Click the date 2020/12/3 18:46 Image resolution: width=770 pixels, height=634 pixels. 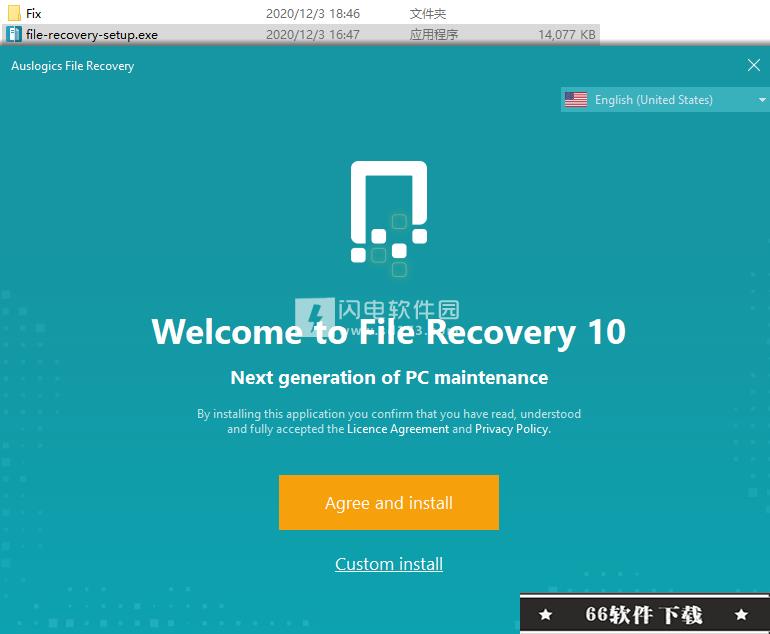coord(313,14)
